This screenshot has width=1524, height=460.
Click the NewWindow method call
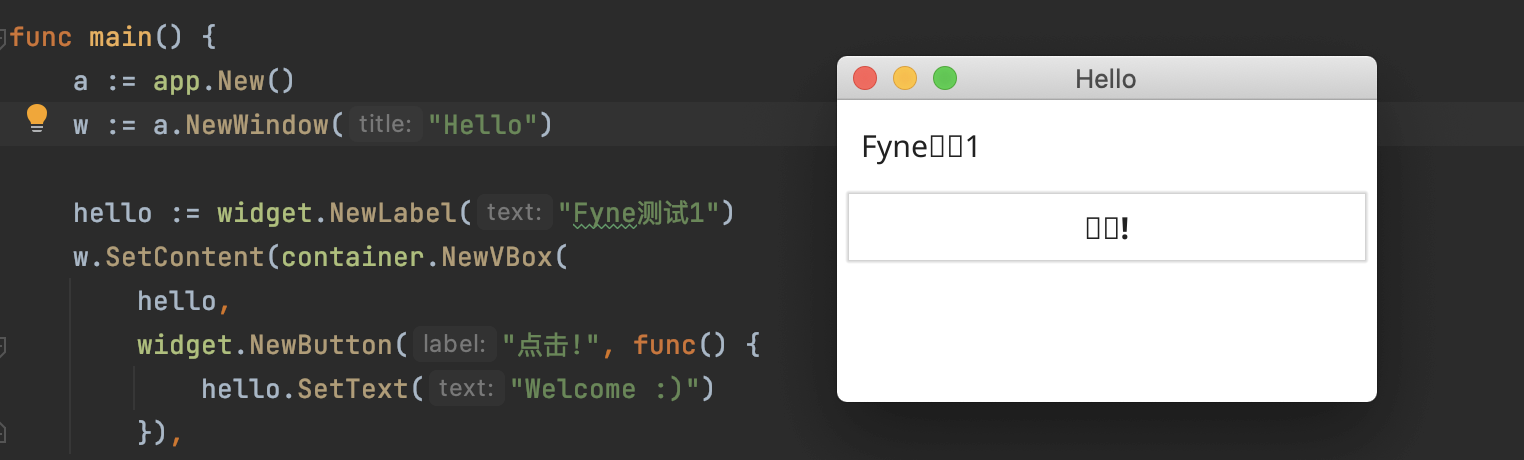point(257,125)
